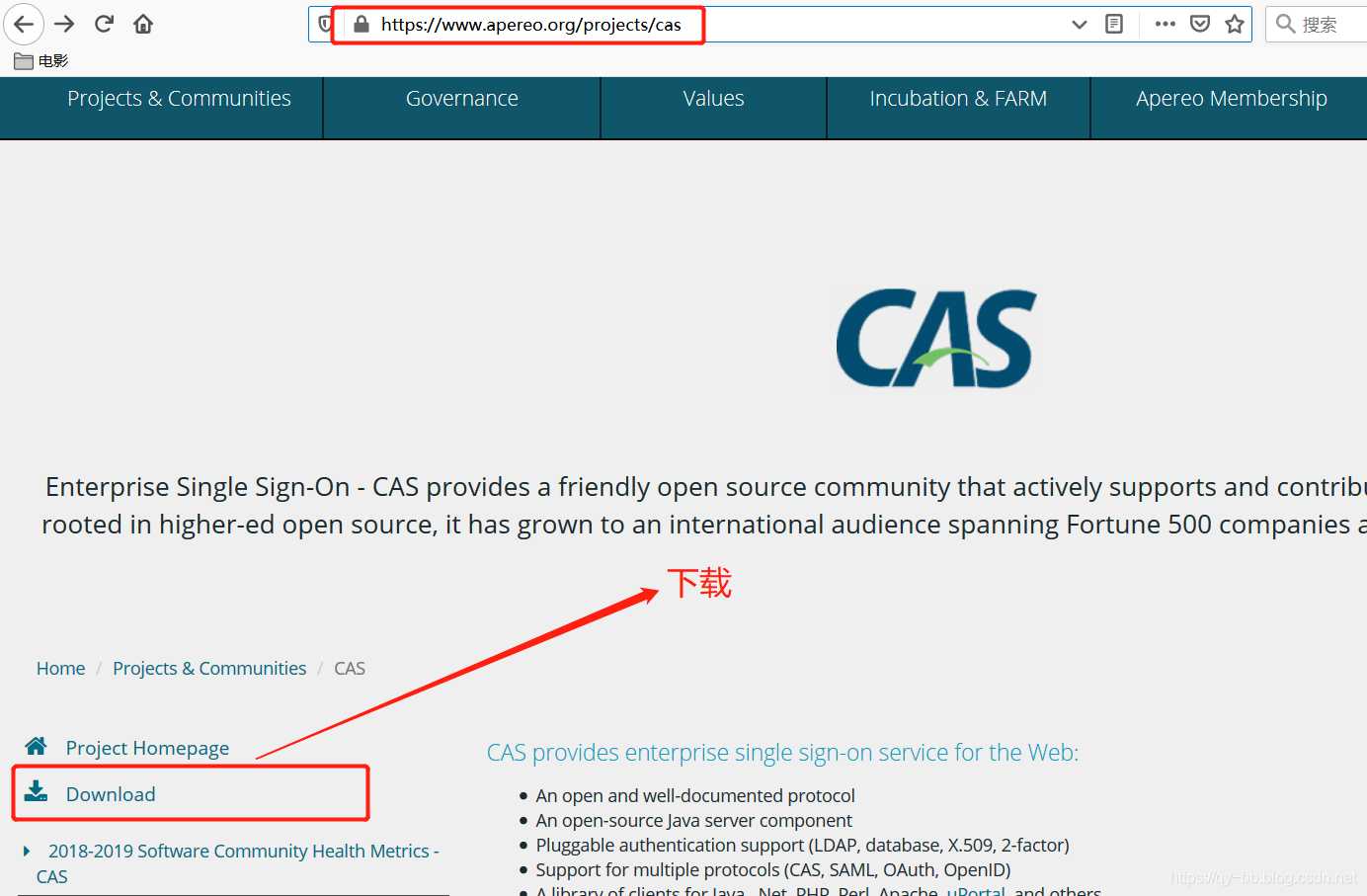This screenshot has width=1367, height=896.
Task: Open the address bar history dropdown
Action: (1079, 24)
